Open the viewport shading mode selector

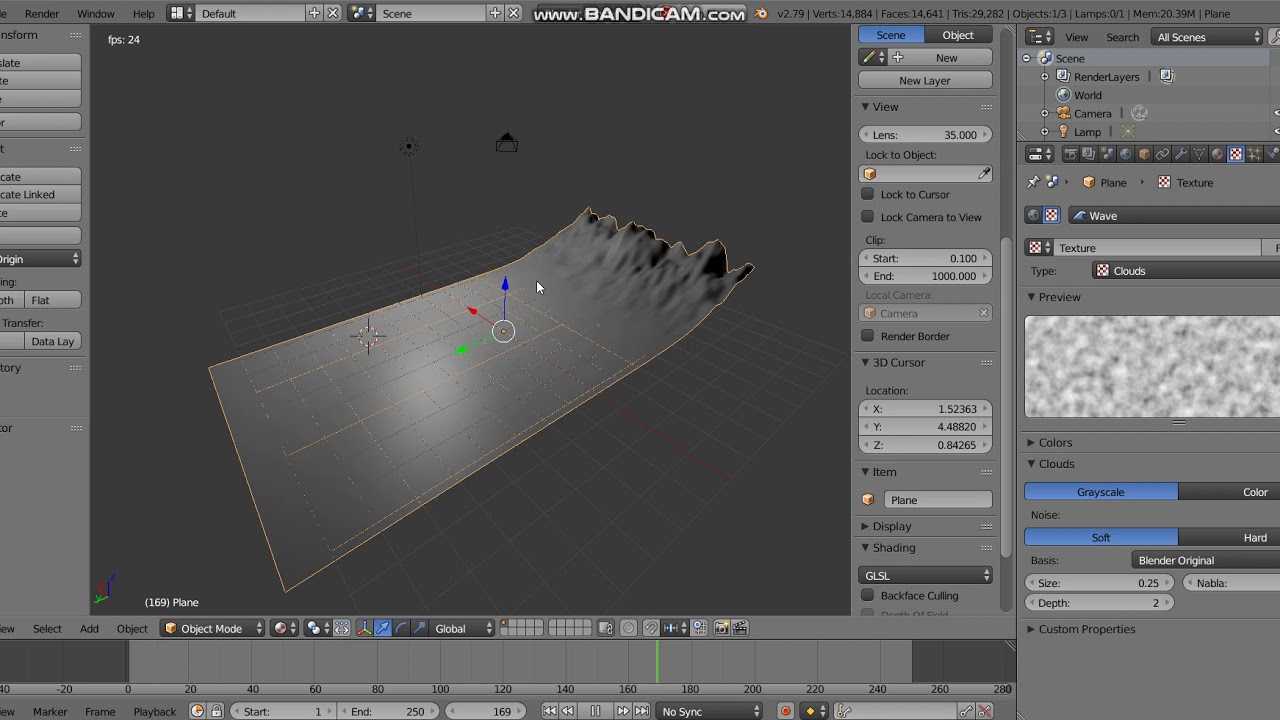point(286,628)
